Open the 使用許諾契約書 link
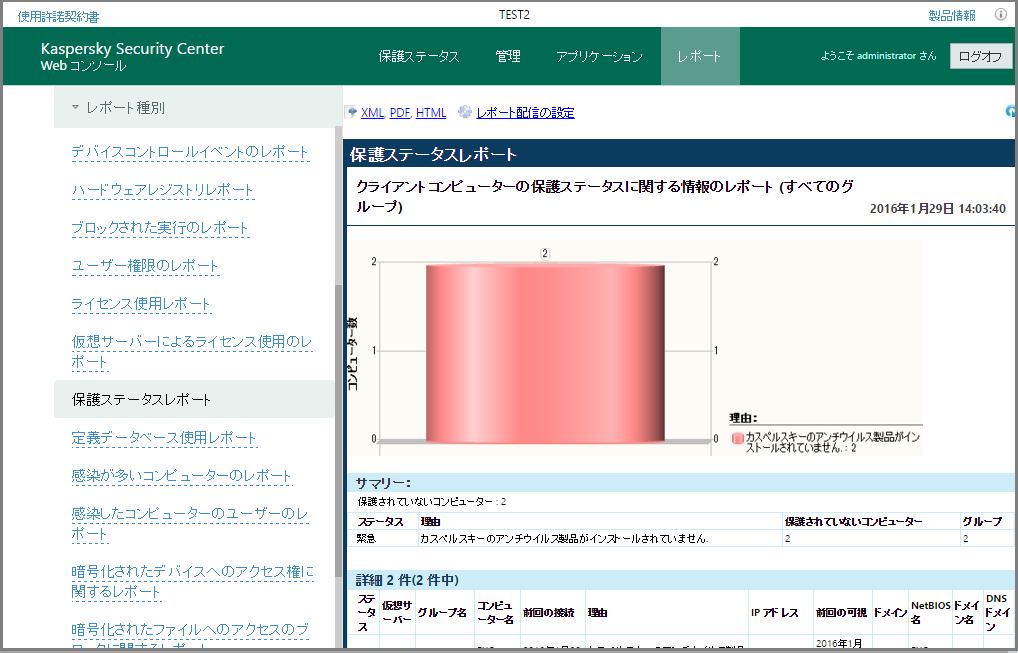The image size is (1018, 653). (58, 16)
